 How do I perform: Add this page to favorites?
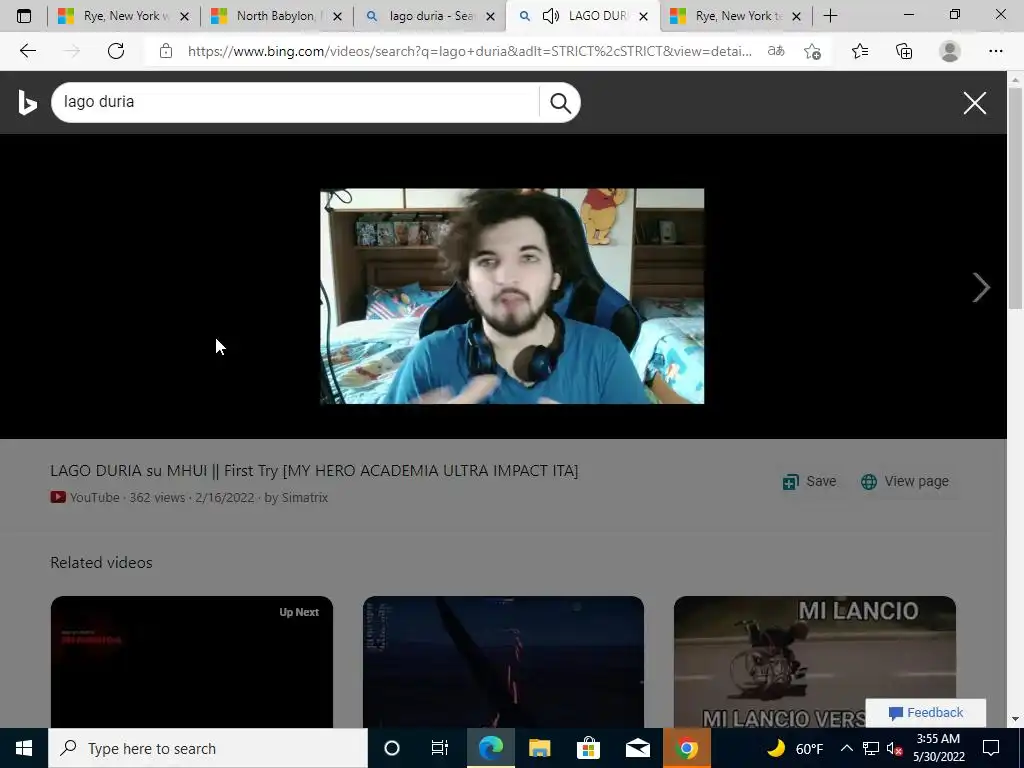pos(812,51)
